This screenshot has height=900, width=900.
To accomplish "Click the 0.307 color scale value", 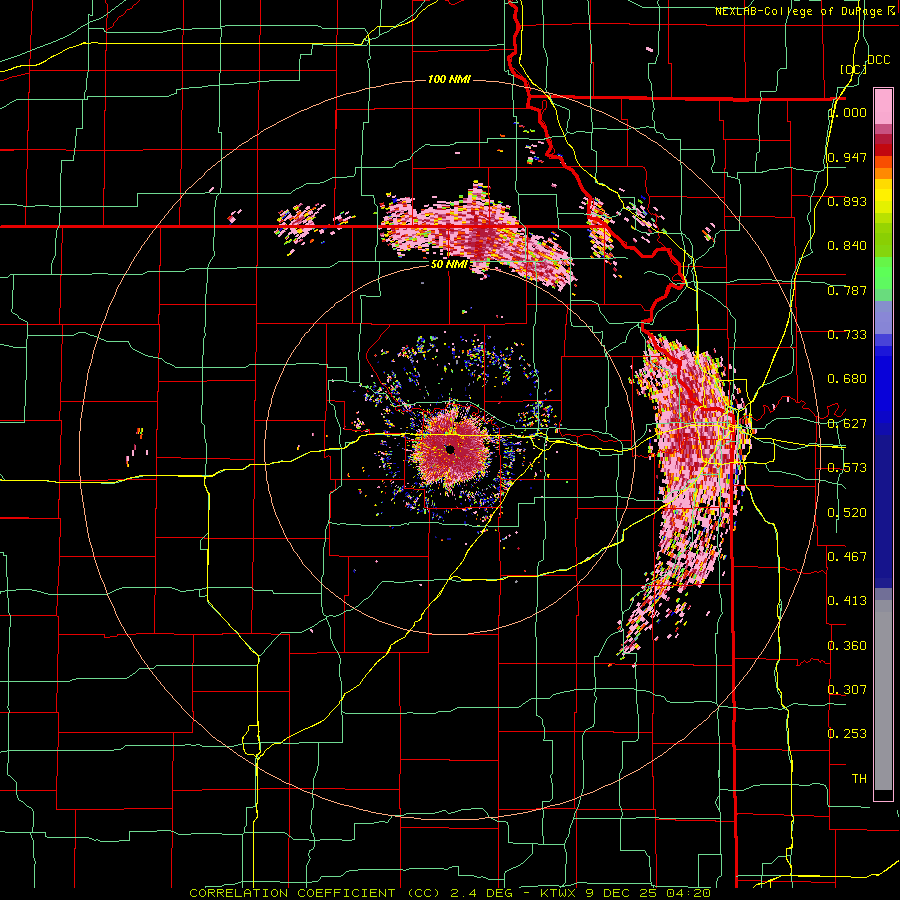I will 847,690.
